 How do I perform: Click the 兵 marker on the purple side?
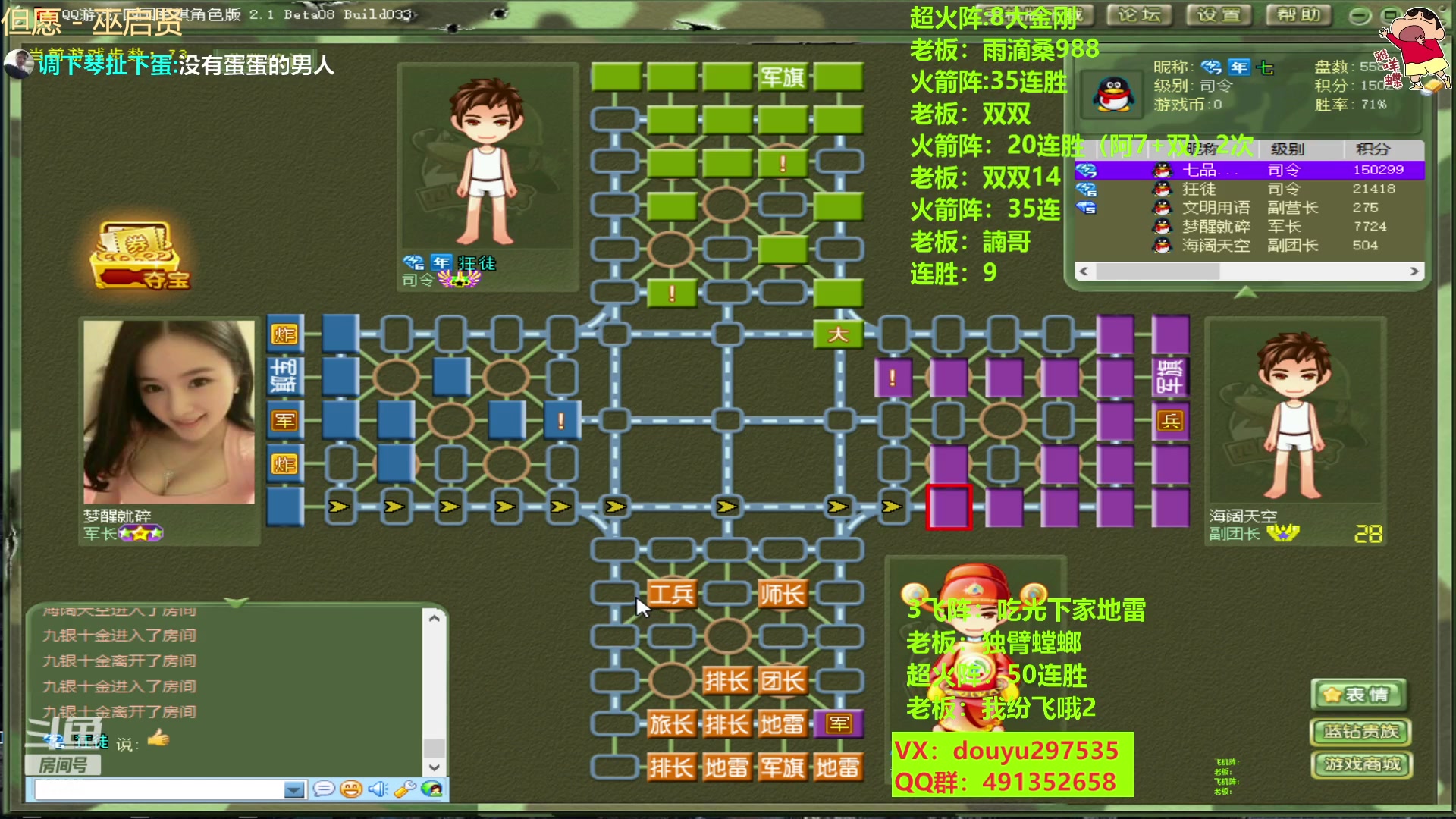tap(1169, 421)
